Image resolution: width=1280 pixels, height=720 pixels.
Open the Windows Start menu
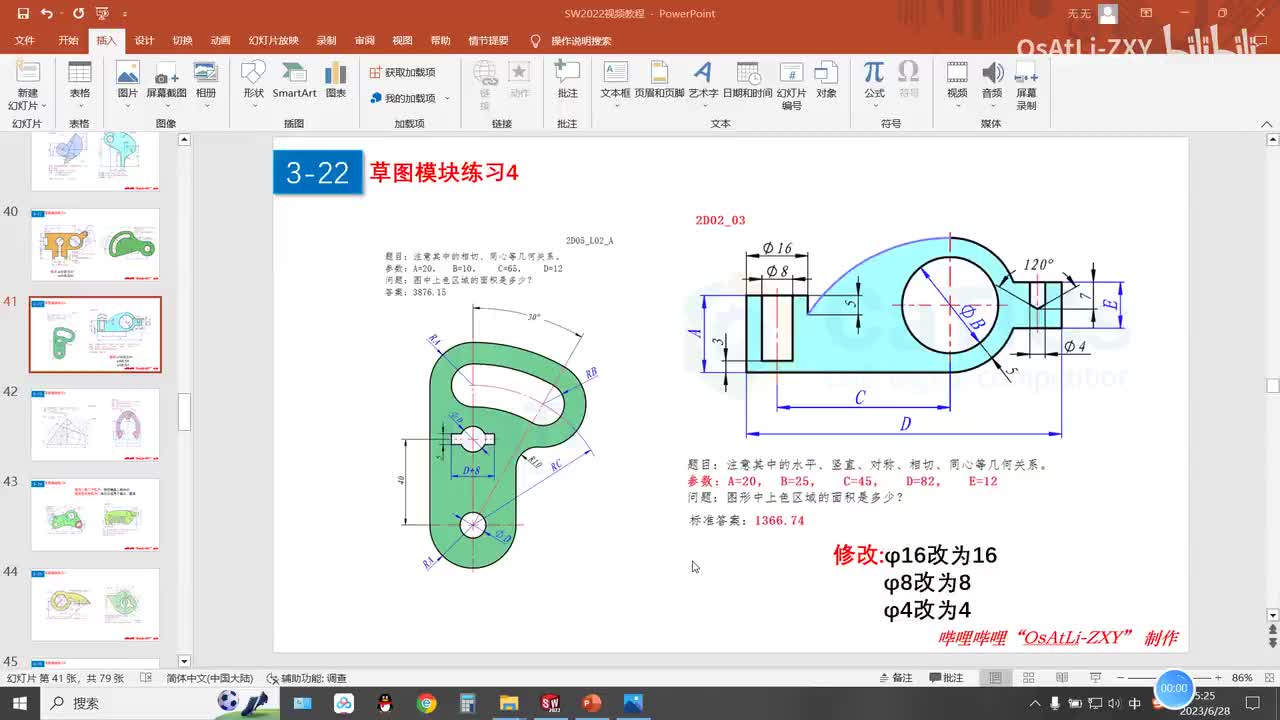coord(19,703)
